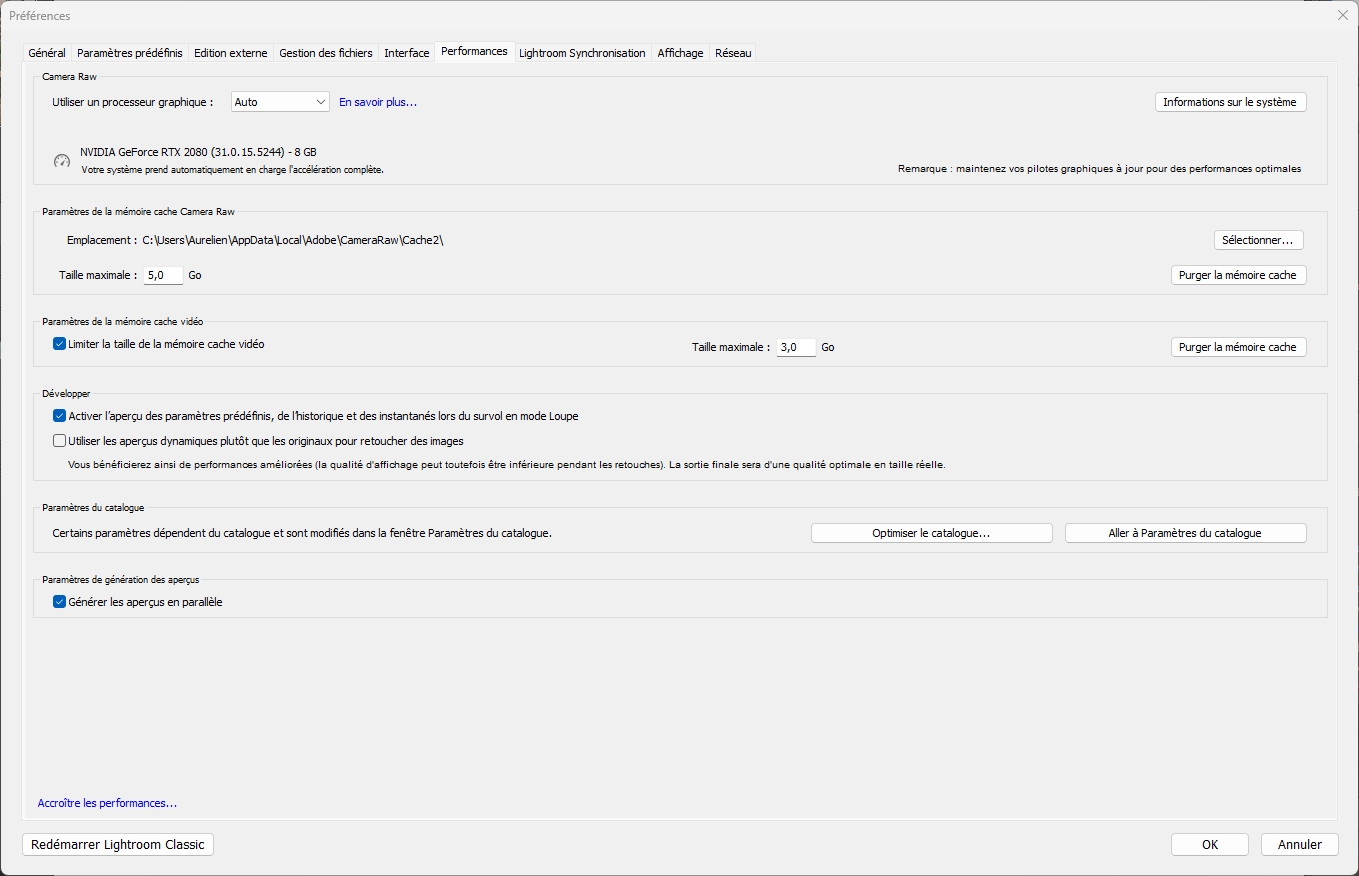Click Redémarrer Lightroom Classic button

[x=118, y=844]
